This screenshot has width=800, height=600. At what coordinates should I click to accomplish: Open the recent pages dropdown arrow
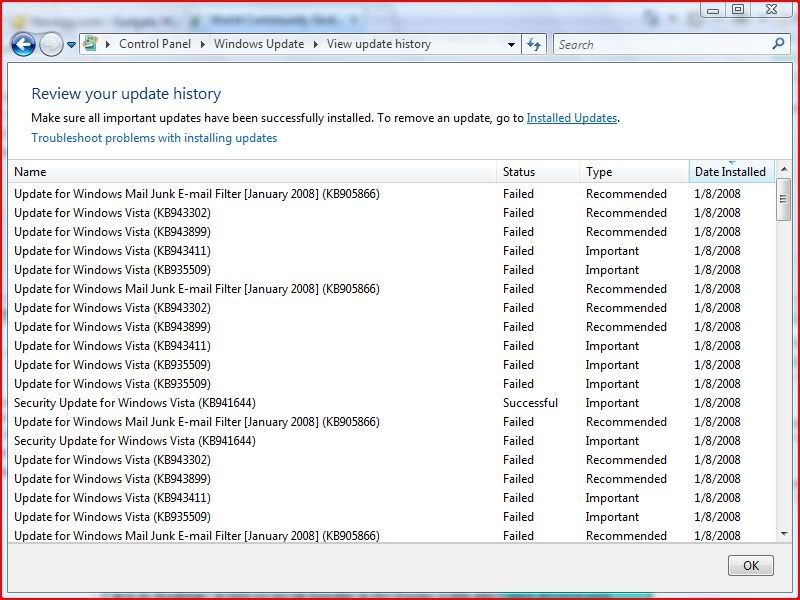click(x=72, y=45)
